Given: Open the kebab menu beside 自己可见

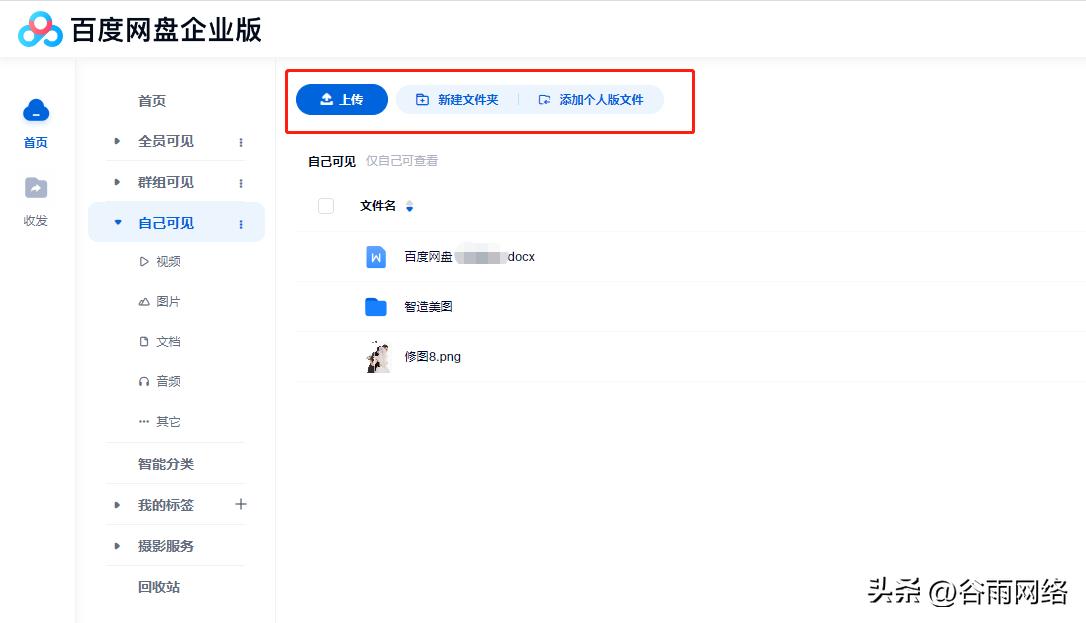Looking at the screenshot, I should (240, 224).
